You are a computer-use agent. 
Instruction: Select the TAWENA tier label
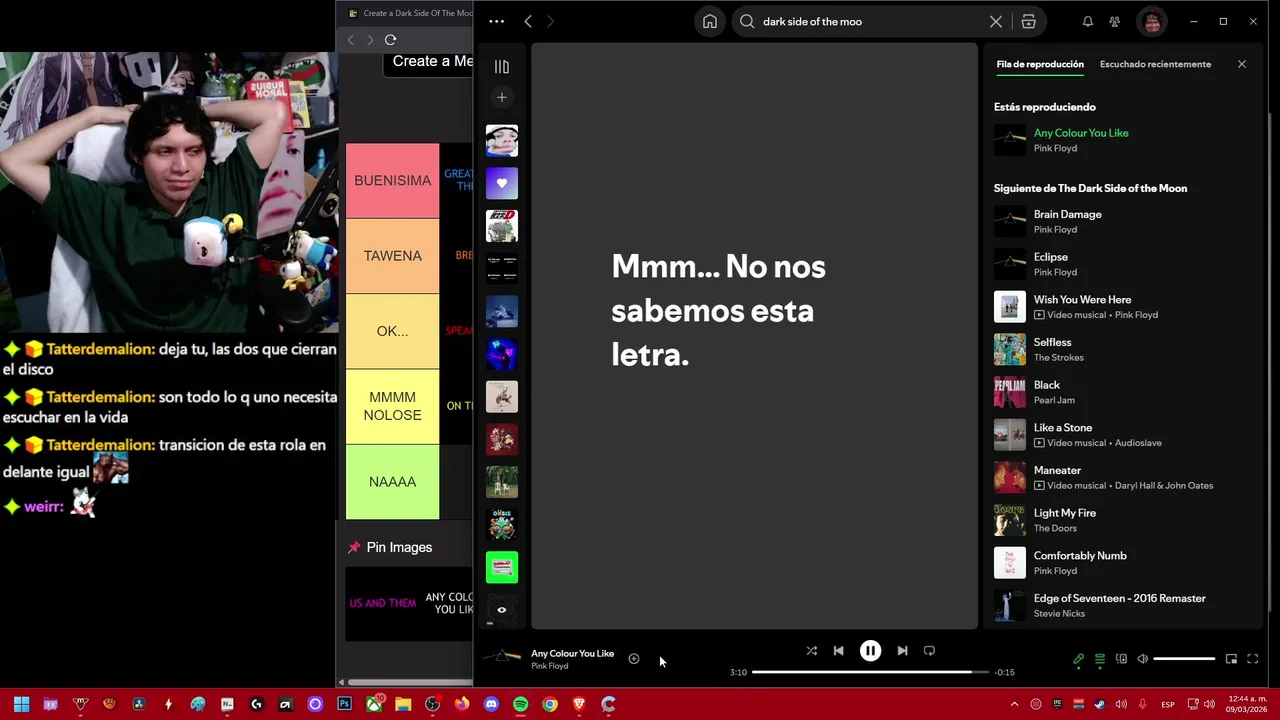coord(392,256)
